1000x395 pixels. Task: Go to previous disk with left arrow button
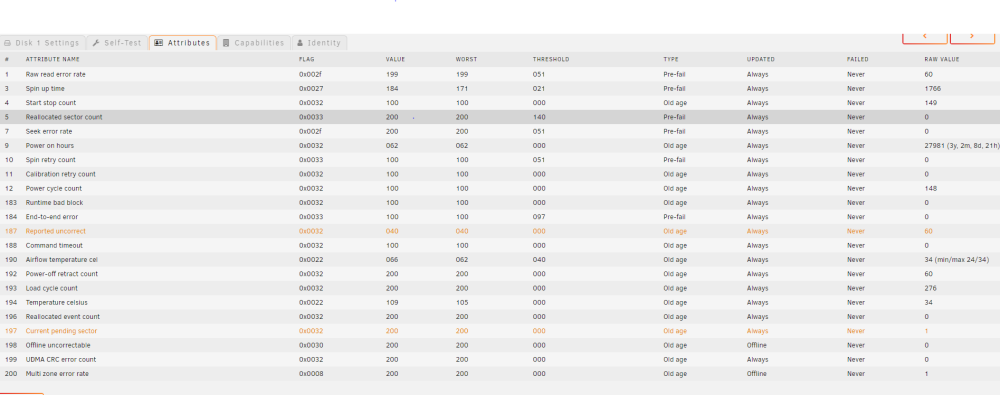coord(925,37)
